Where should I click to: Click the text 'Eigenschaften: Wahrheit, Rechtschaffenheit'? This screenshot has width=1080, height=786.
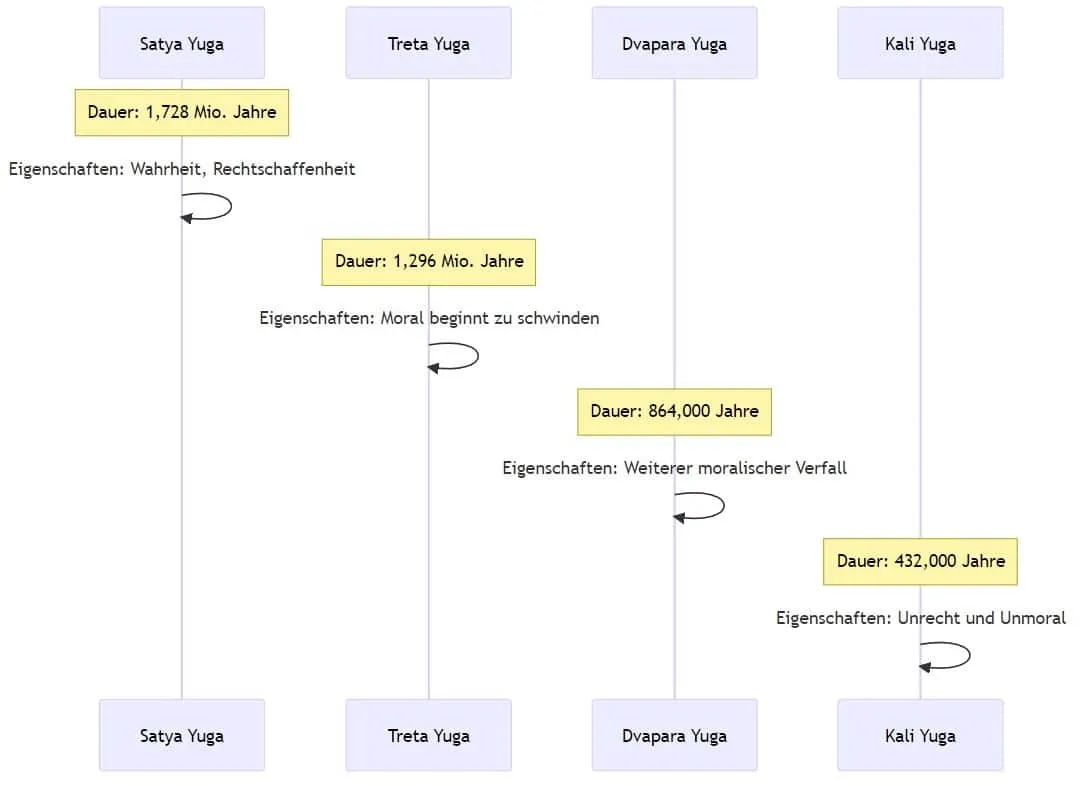182,169
